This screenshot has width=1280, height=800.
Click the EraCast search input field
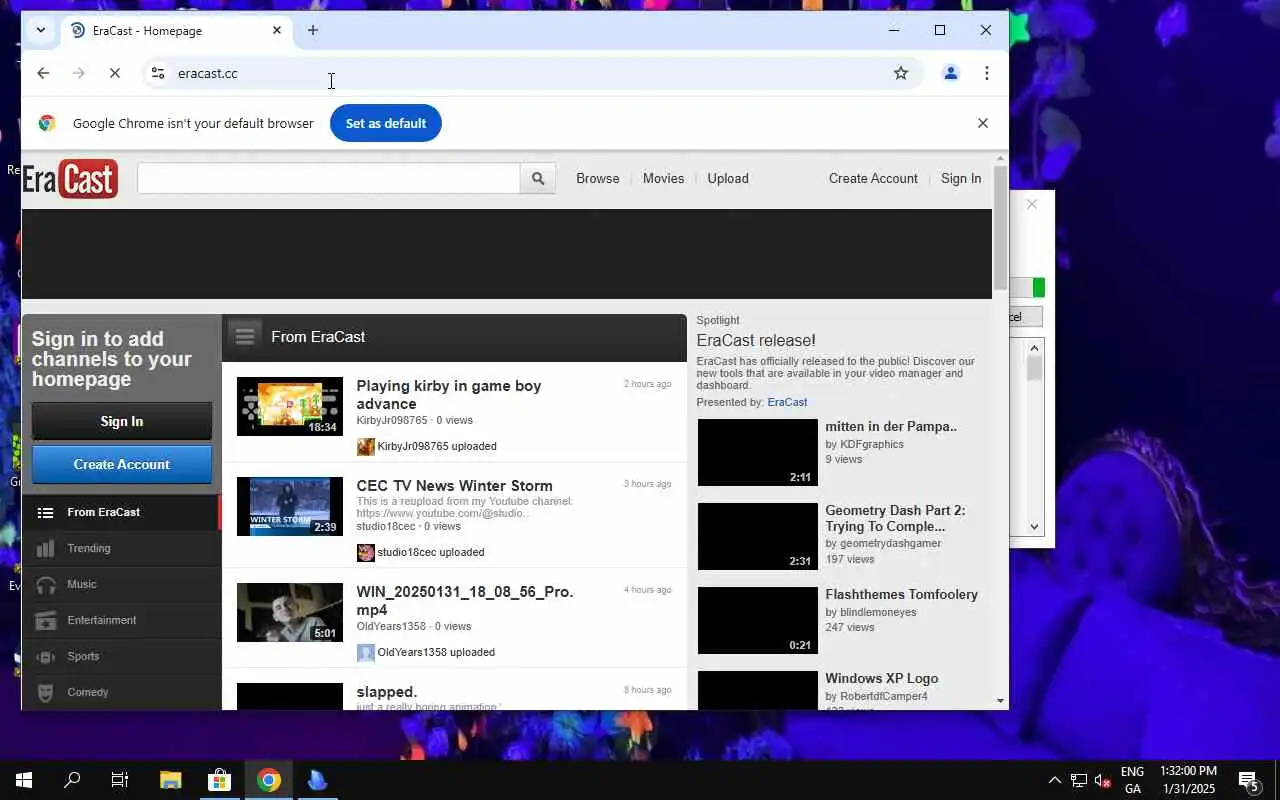(x=329, y=178)
